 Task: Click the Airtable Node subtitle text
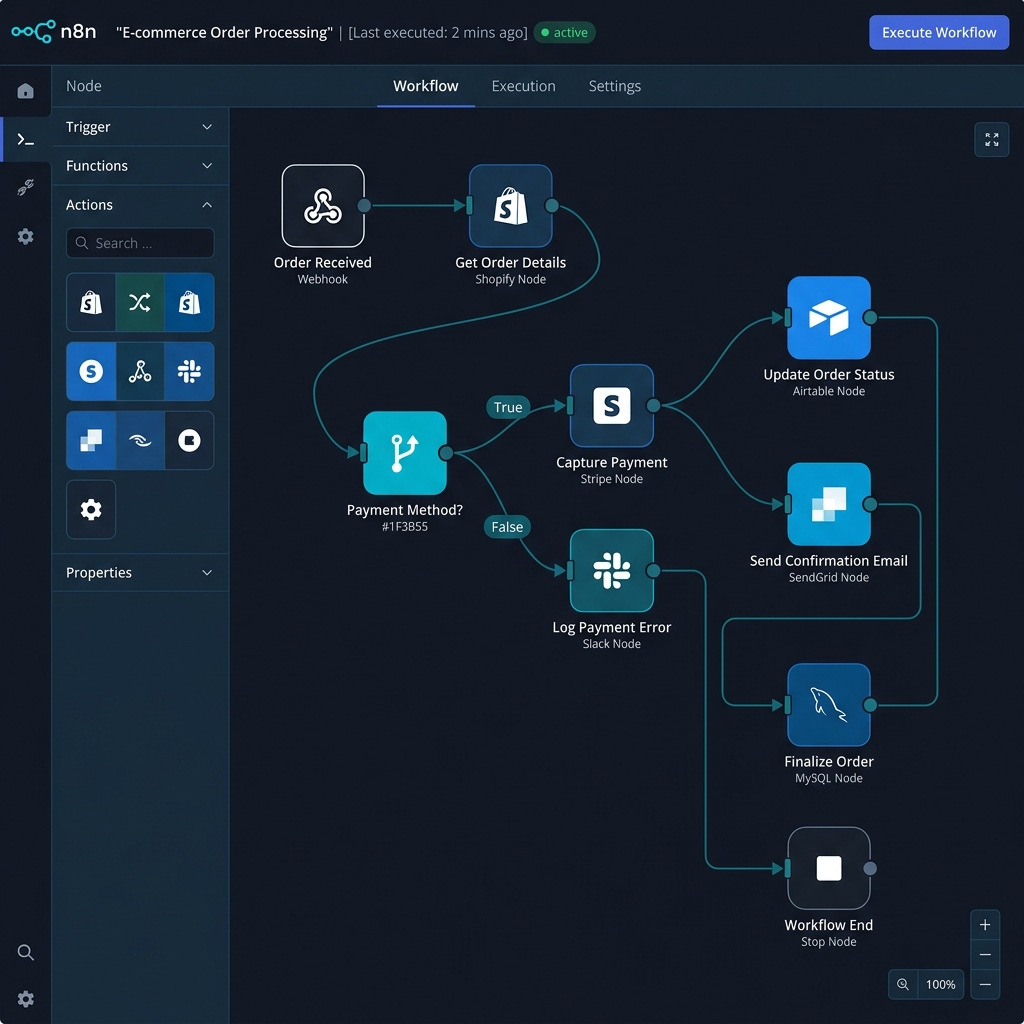pos(829,391)
